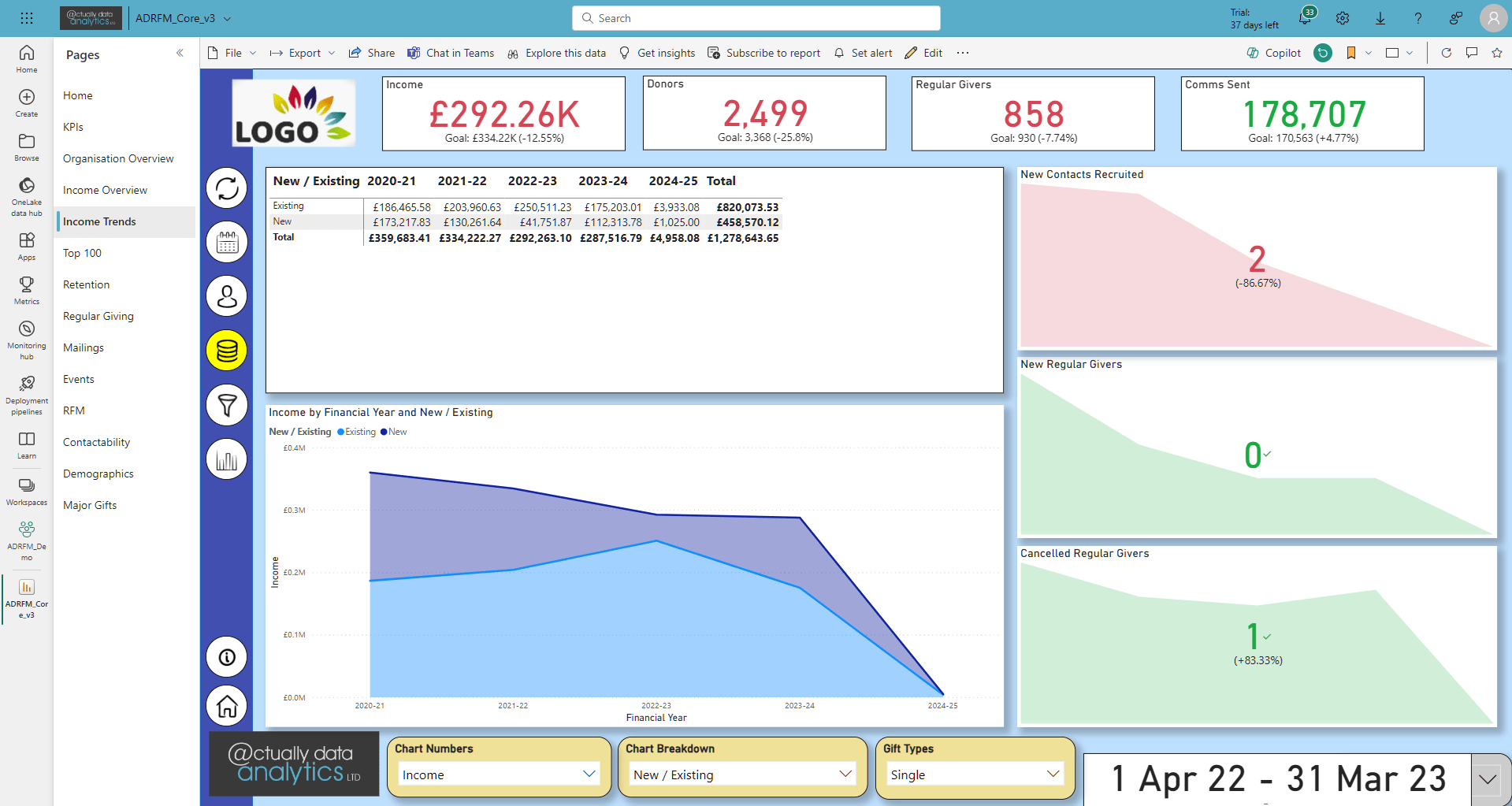Viewport: 1512px width, 806px height.
Task: Click the Get insights button
Action: tap(657, 53)
